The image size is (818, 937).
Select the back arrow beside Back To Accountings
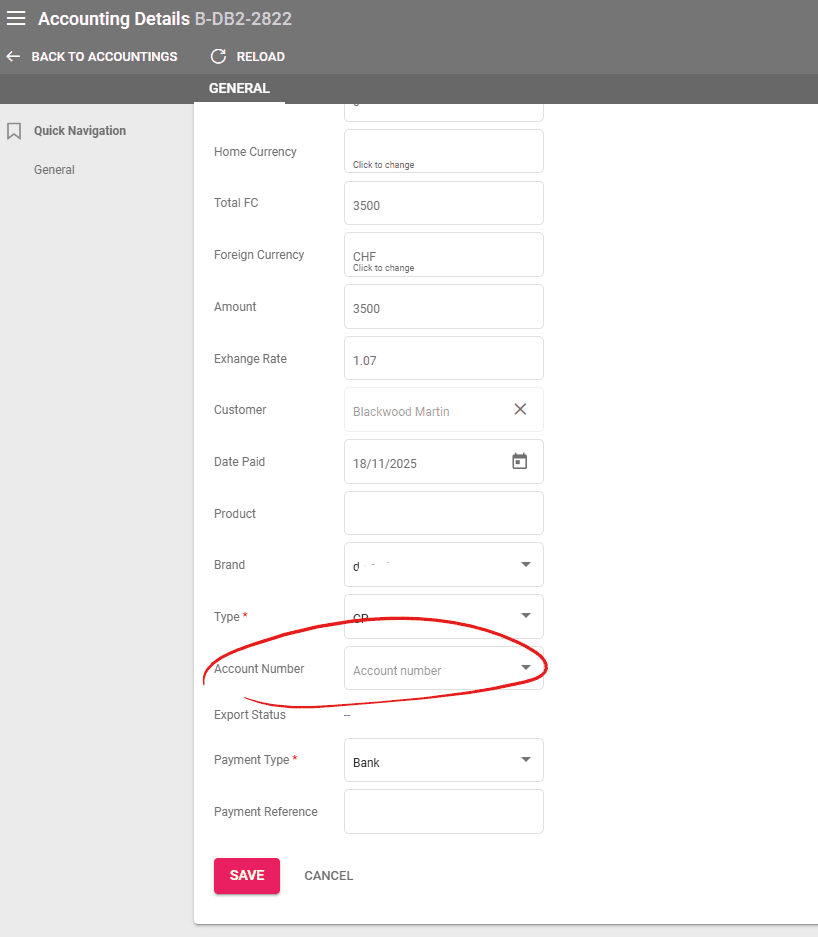point(12,56)
